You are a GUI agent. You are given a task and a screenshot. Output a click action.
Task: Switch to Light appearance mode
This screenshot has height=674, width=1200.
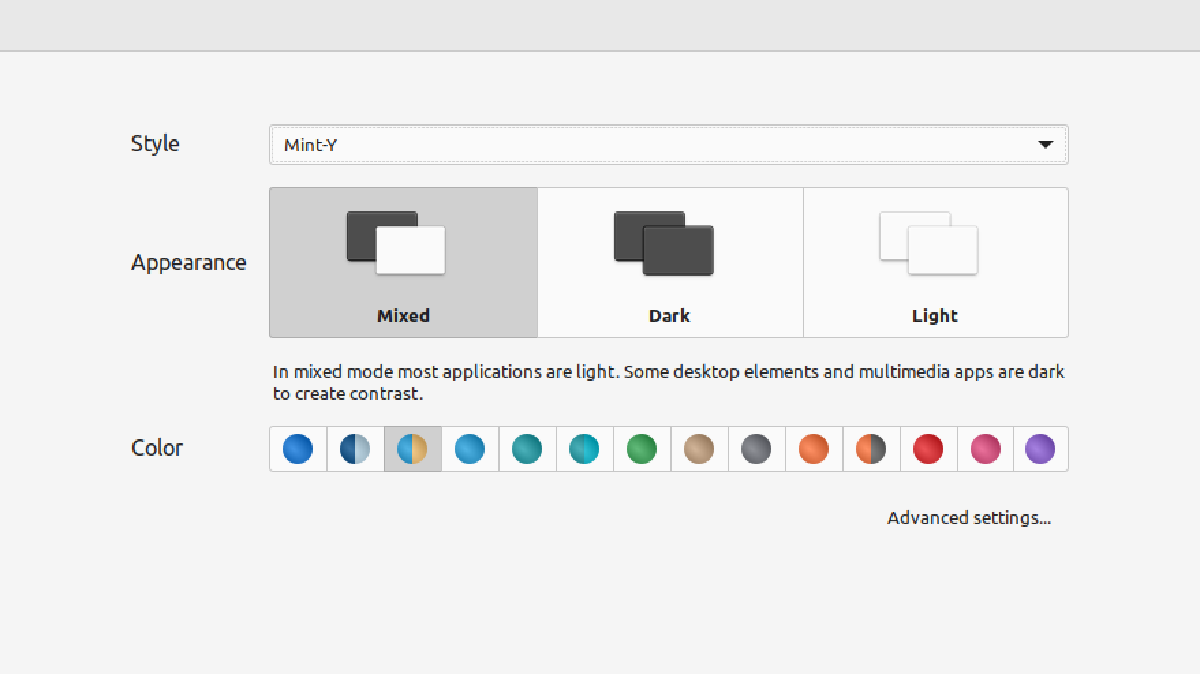[x=935, y=262]
